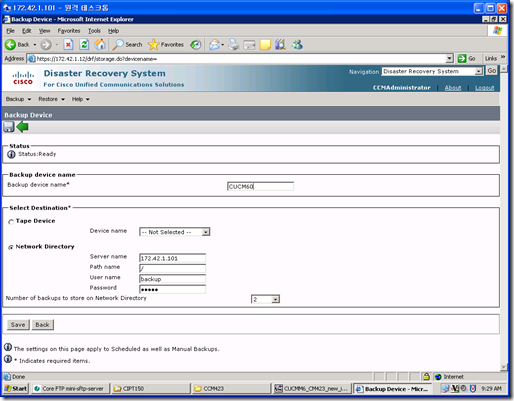Image resolution: width=514 pixels, height=401 pixels.
Task: Click the Windows Start button
Action: 16,389
